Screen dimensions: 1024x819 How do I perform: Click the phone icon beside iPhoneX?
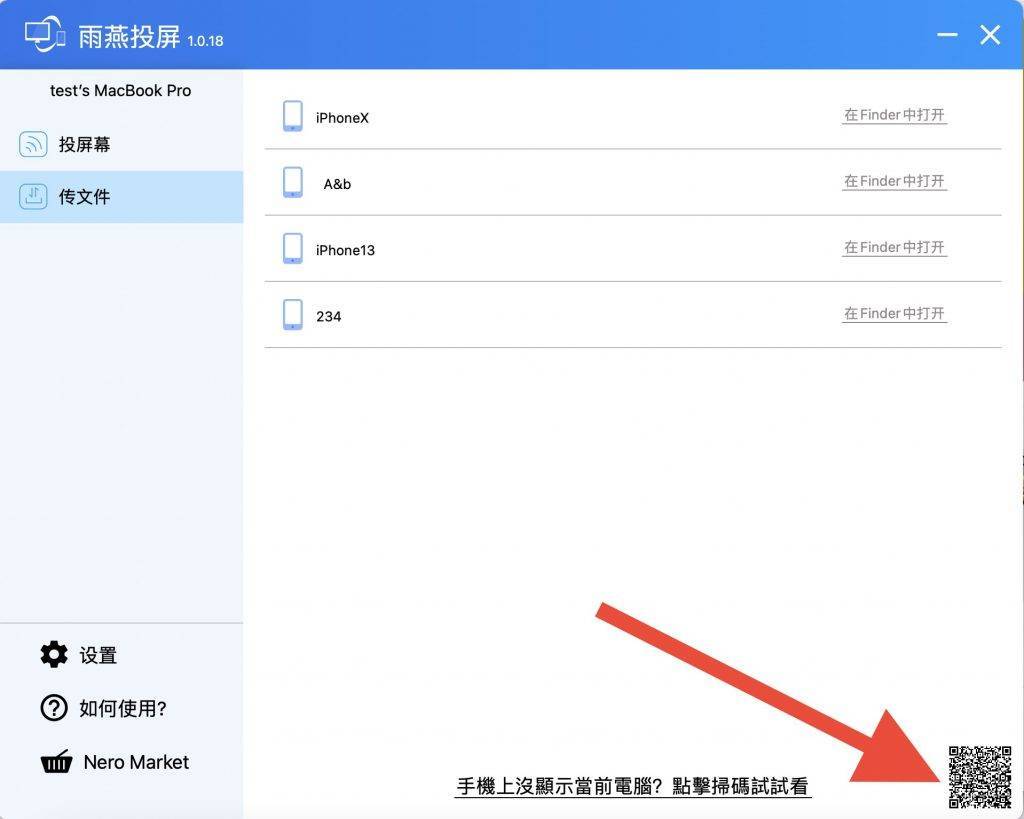click(293, 117)
